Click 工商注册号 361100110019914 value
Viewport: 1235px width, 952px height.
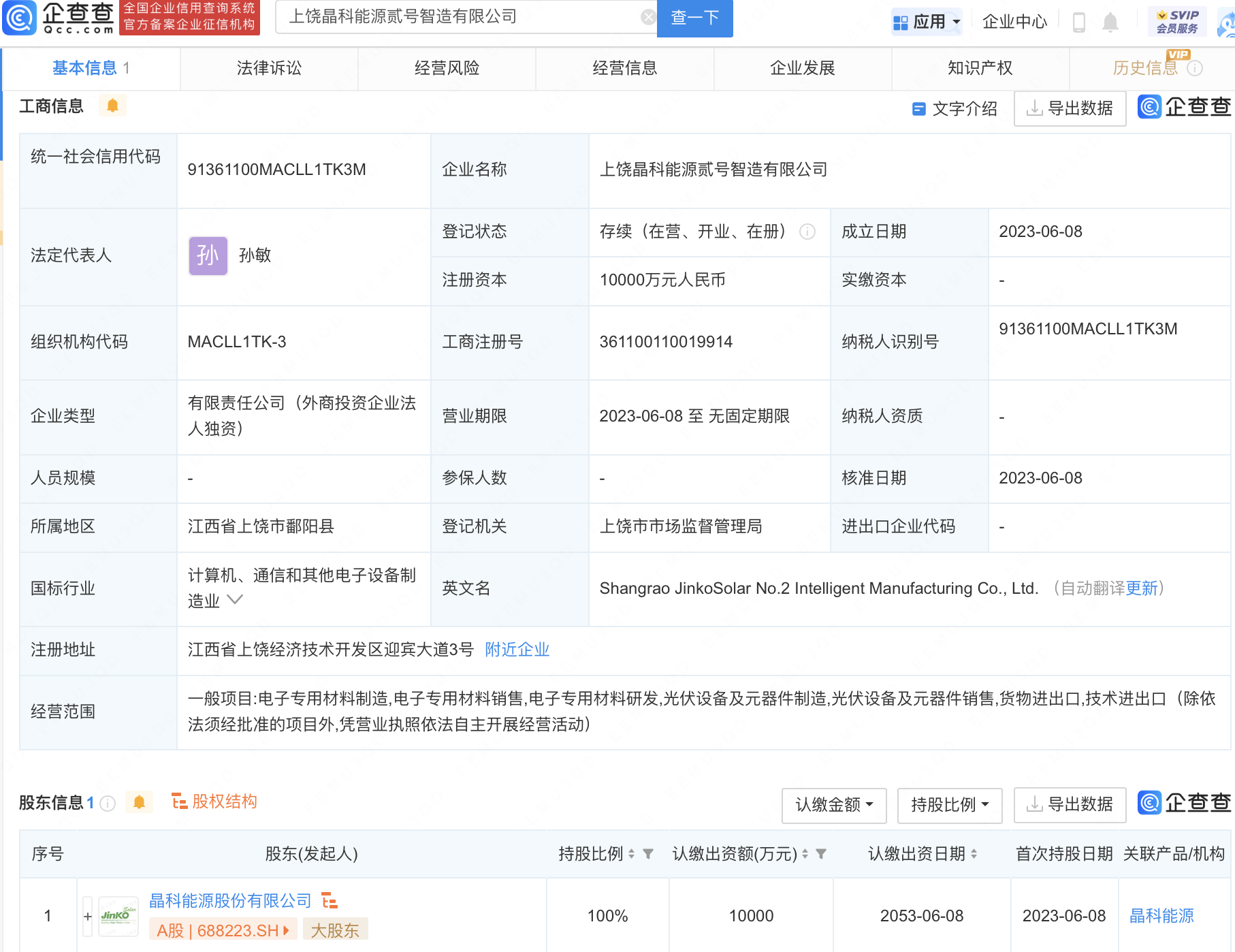point(666,342)
